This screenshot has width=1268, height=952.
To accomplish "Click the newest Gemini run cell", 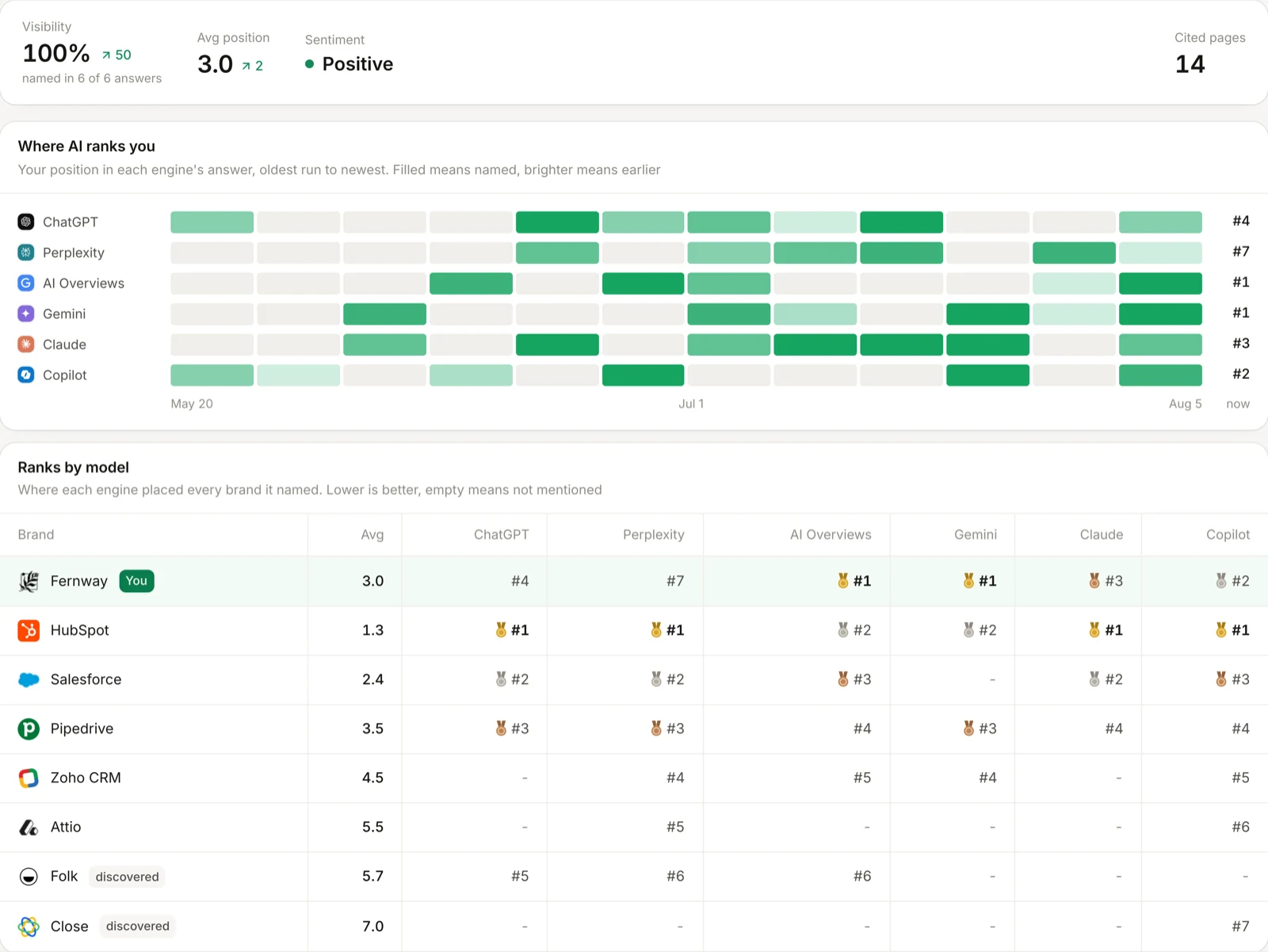I will coord(1160,314).
